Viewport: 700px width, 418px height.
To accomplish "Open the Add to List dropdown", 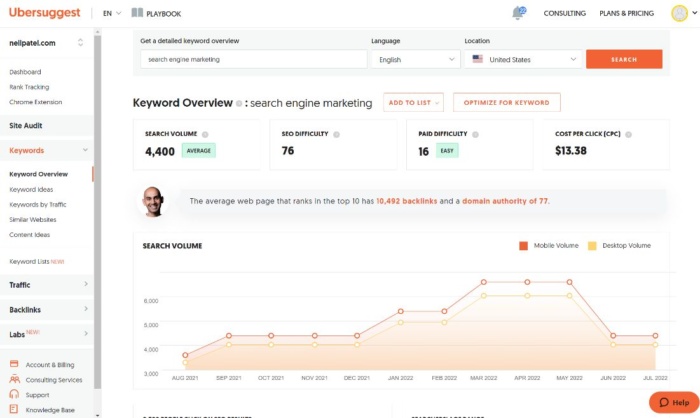I will (413, 103).
